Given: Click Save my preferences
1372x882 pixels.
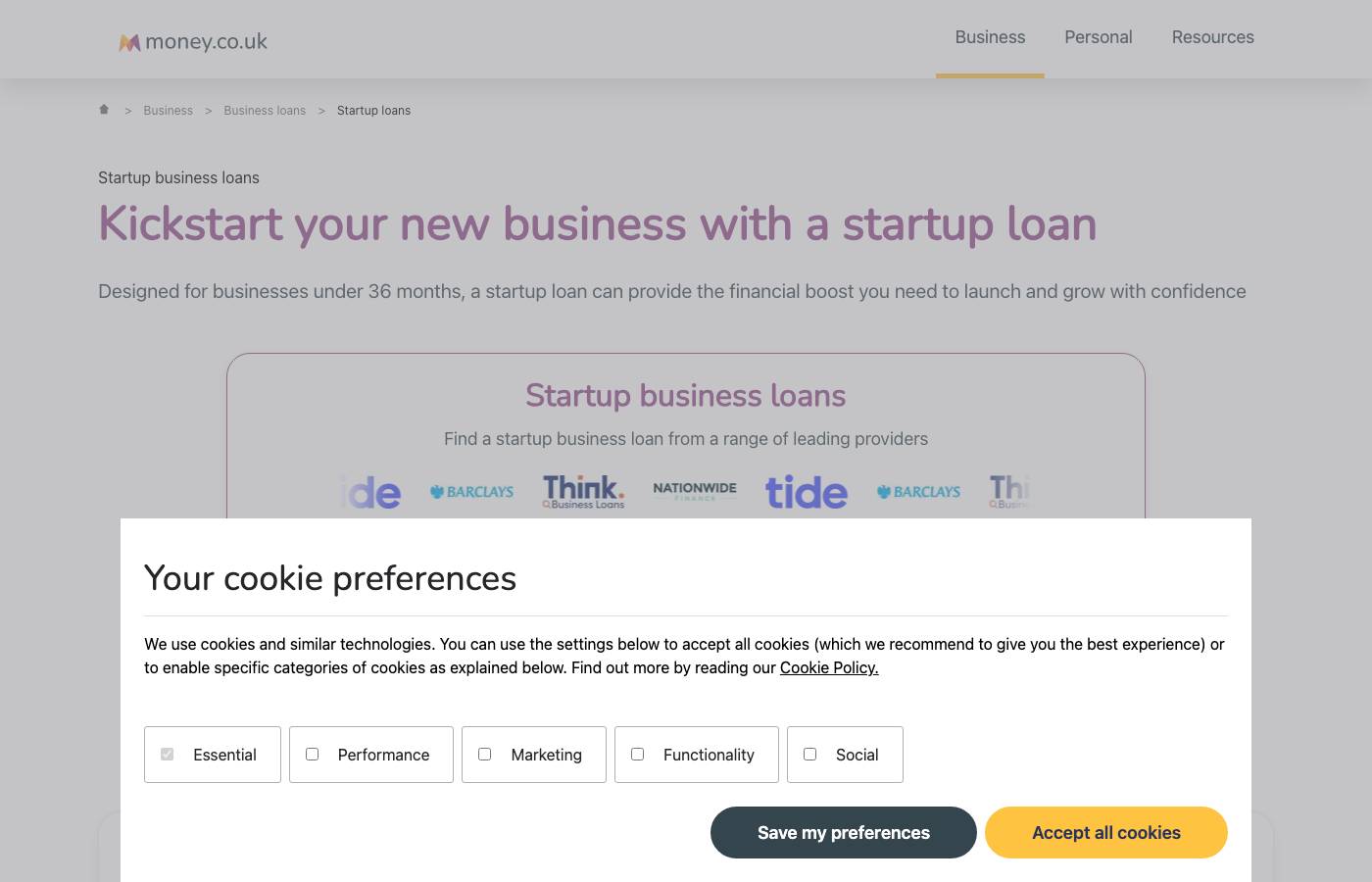Looking at the screenshot, I should coord(844,832).
